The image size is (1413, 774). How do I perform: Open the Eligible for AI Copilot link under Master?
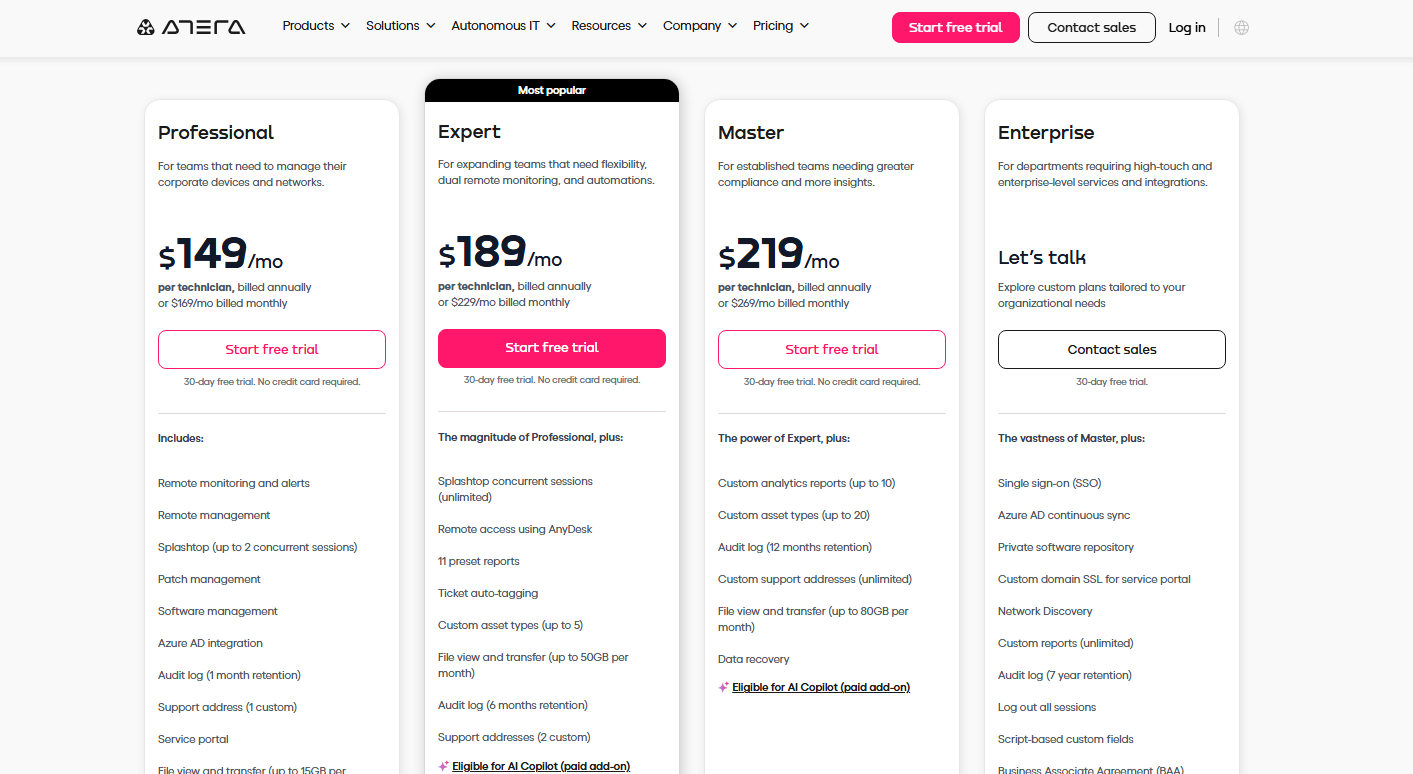(x=821, y=687)
